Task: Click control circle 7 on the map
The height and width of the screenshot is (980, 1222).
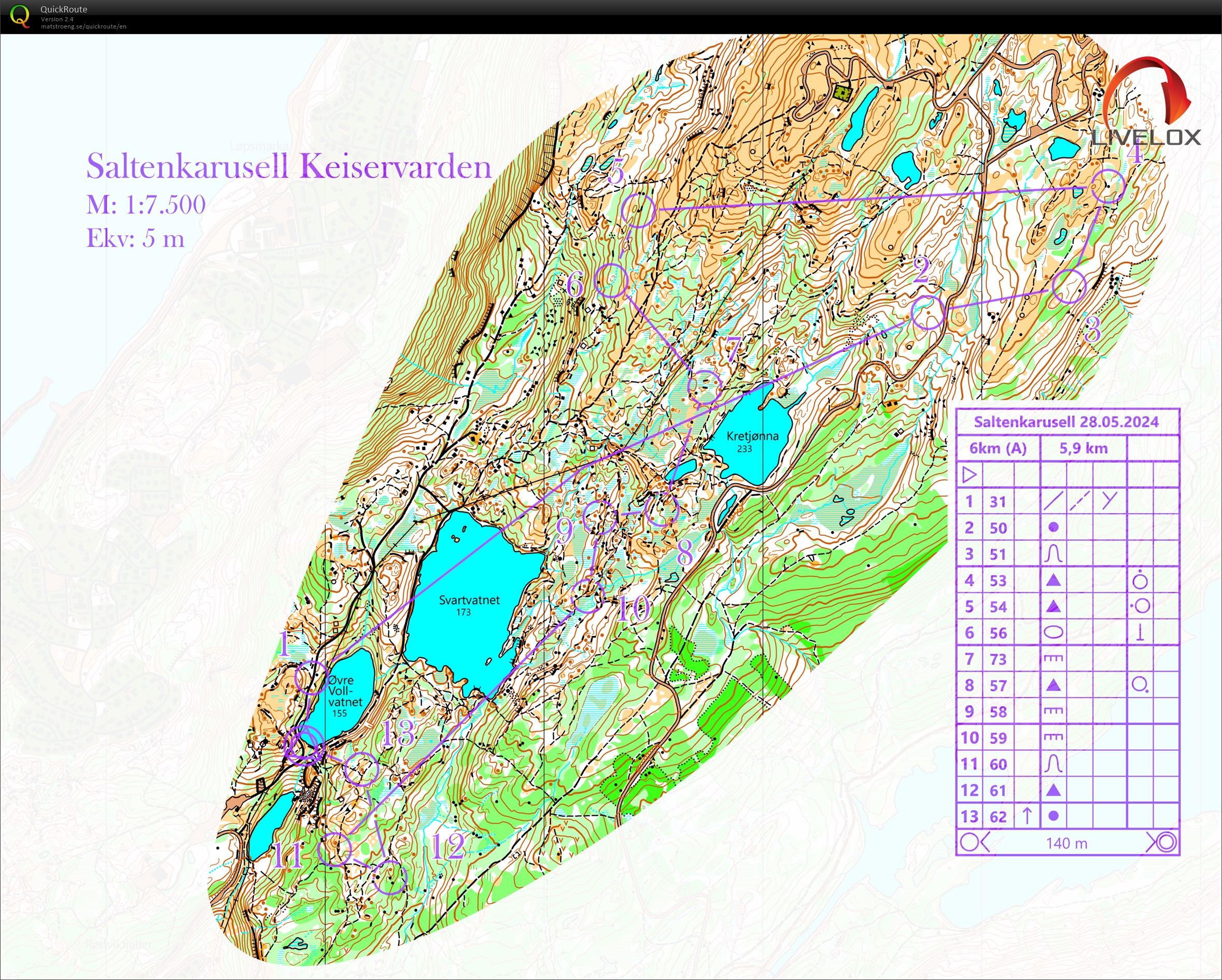Action: click(705, 388)
